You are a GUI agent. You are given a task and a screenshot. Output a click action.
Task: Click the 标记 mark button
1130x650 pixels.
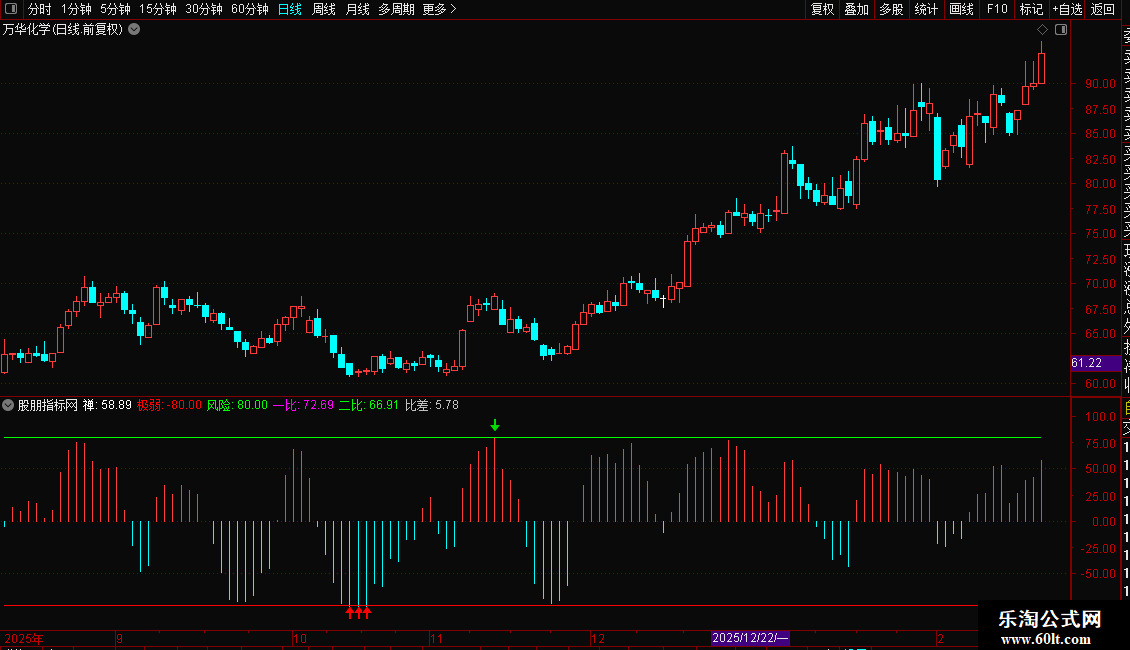coord(1031,9)
